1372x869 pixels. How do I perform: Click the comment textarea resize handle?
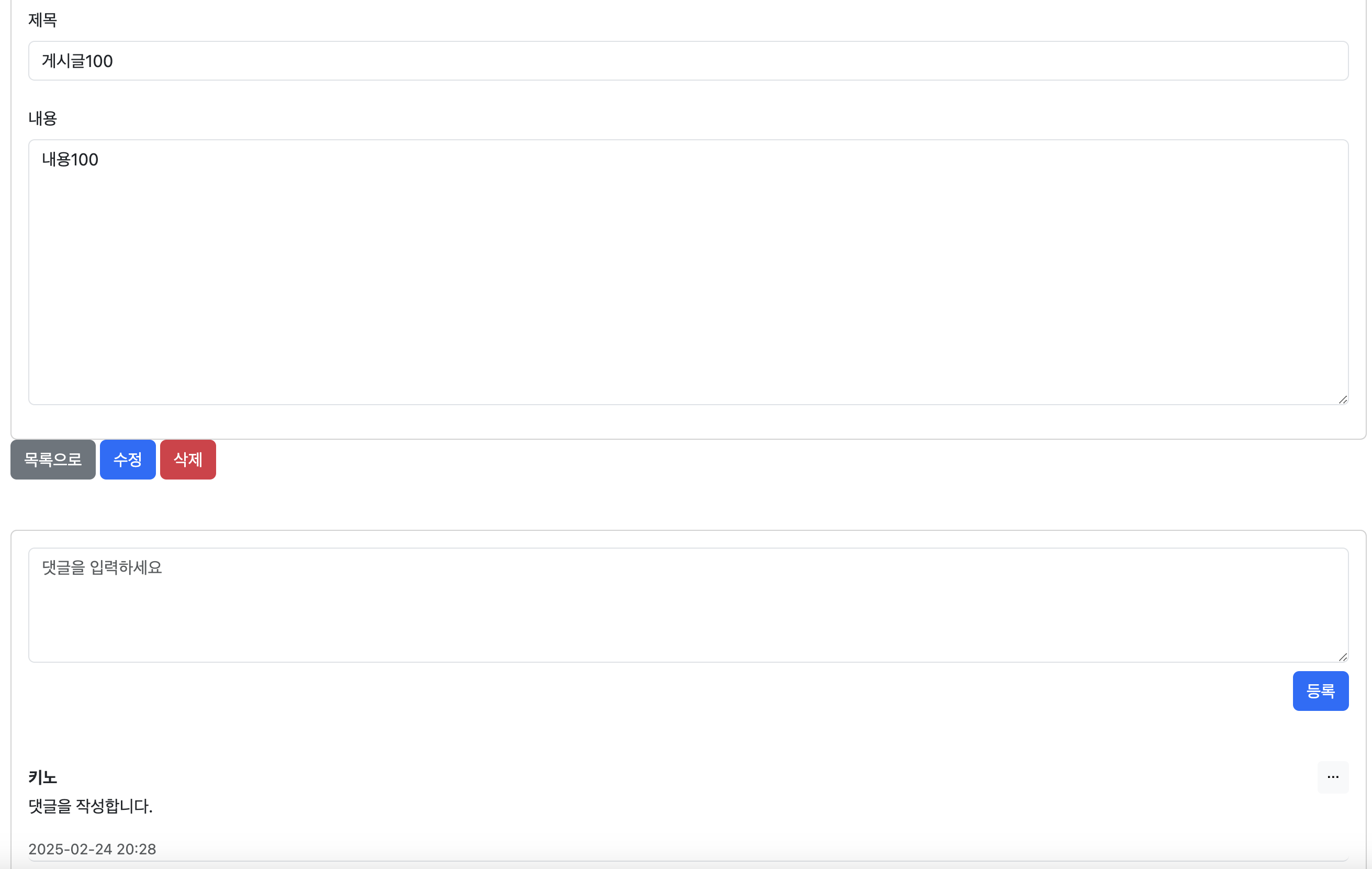pos(1344,655)
